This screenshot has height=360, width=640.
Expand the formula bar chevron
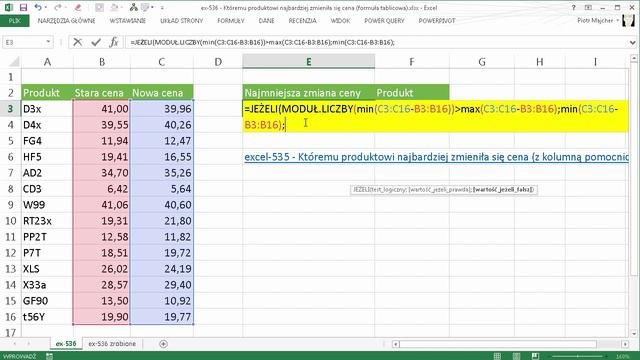[632, 42]
